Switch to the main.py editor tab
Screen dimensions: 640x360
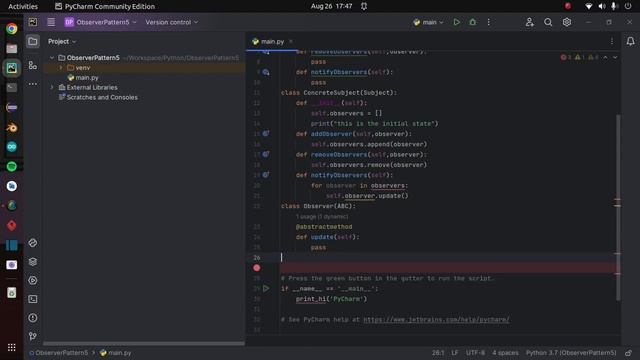click(x=272, y=41)
